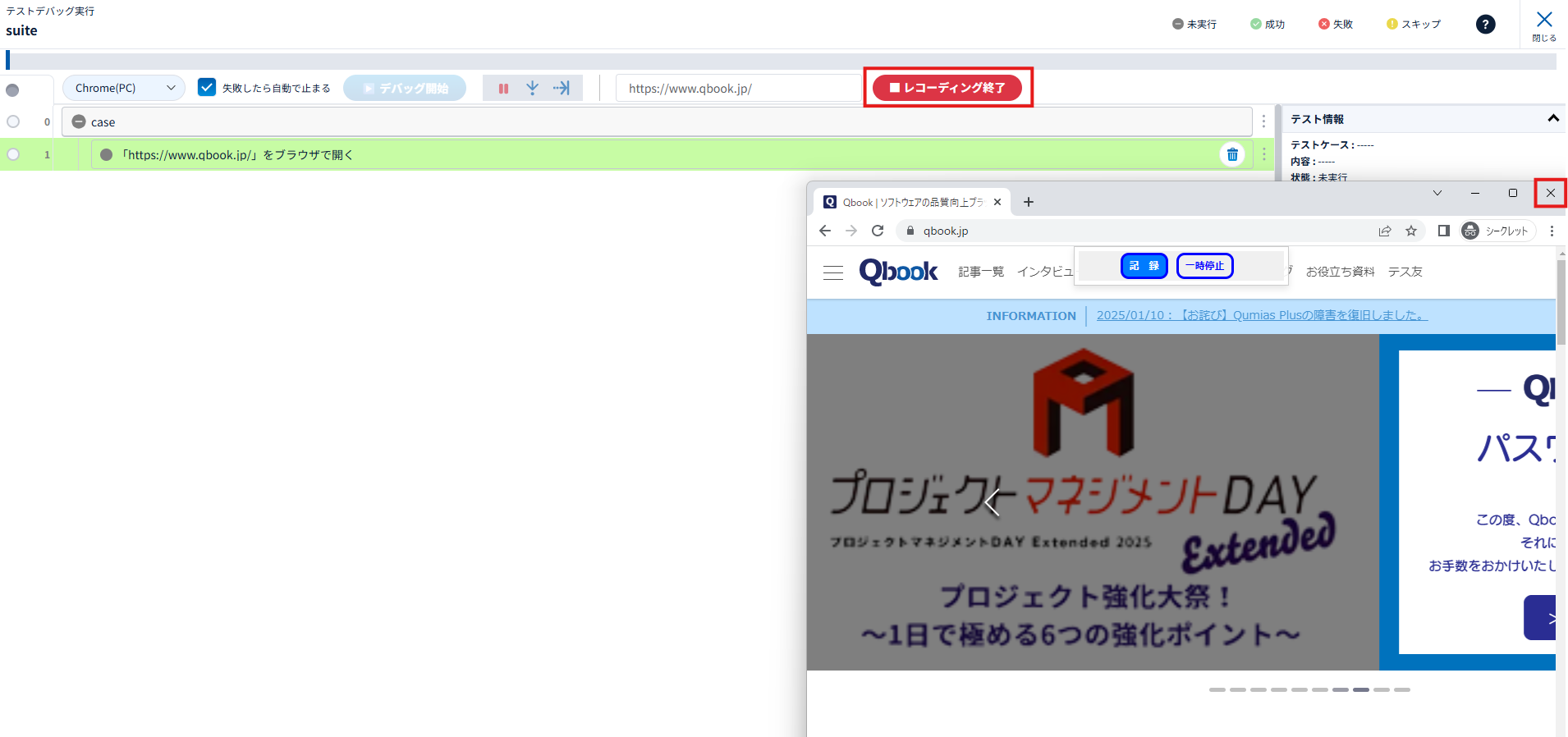Select the radio button for row 0 case
Image resolution: width=1568 pixels, height=737 pixels.
(13, 121)
